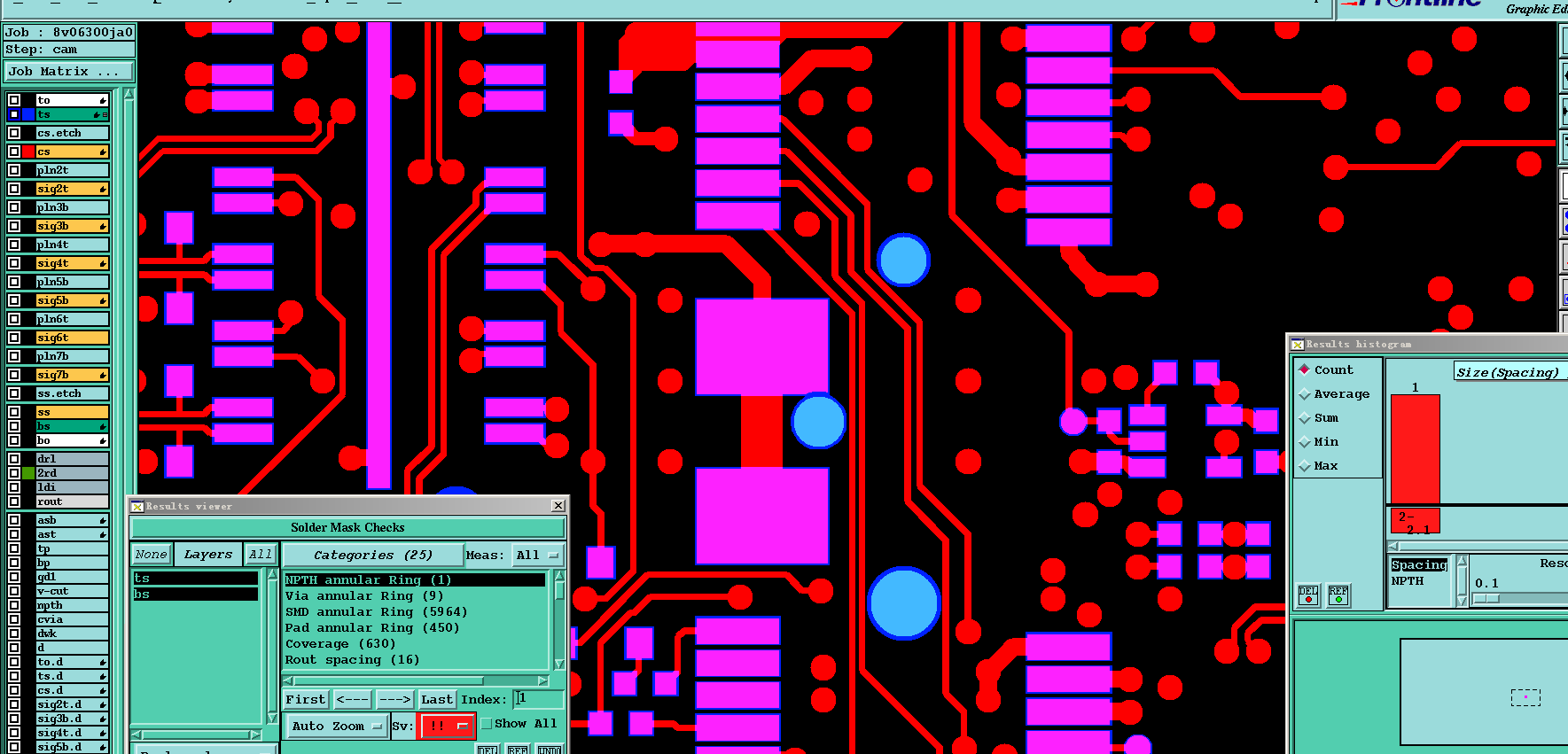1568x754 pixels.
Task: Close the Results viewer window
Action: point(558,506)
